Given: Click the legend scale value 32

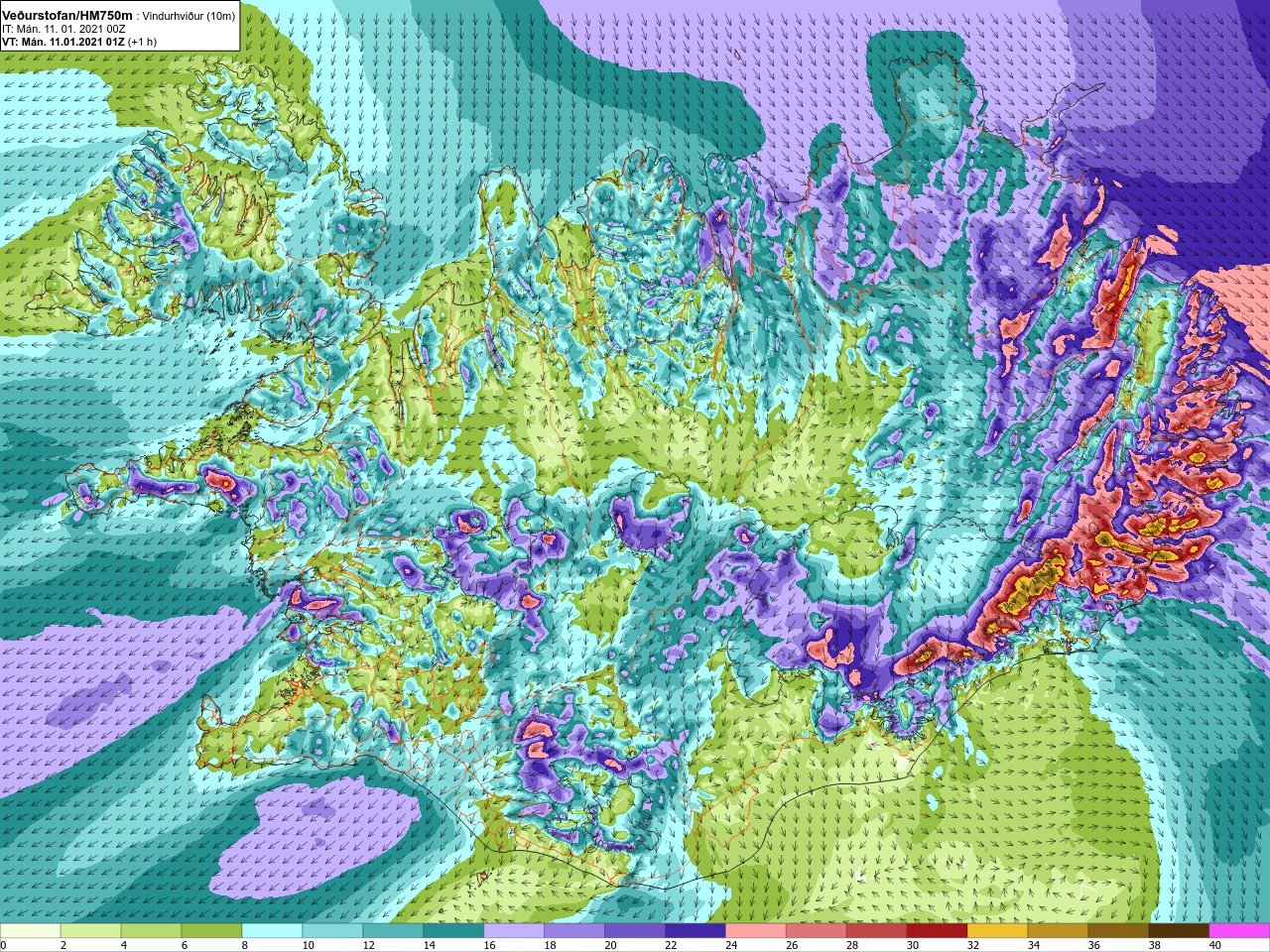Looking at the screenshot, I should point(974,945).
